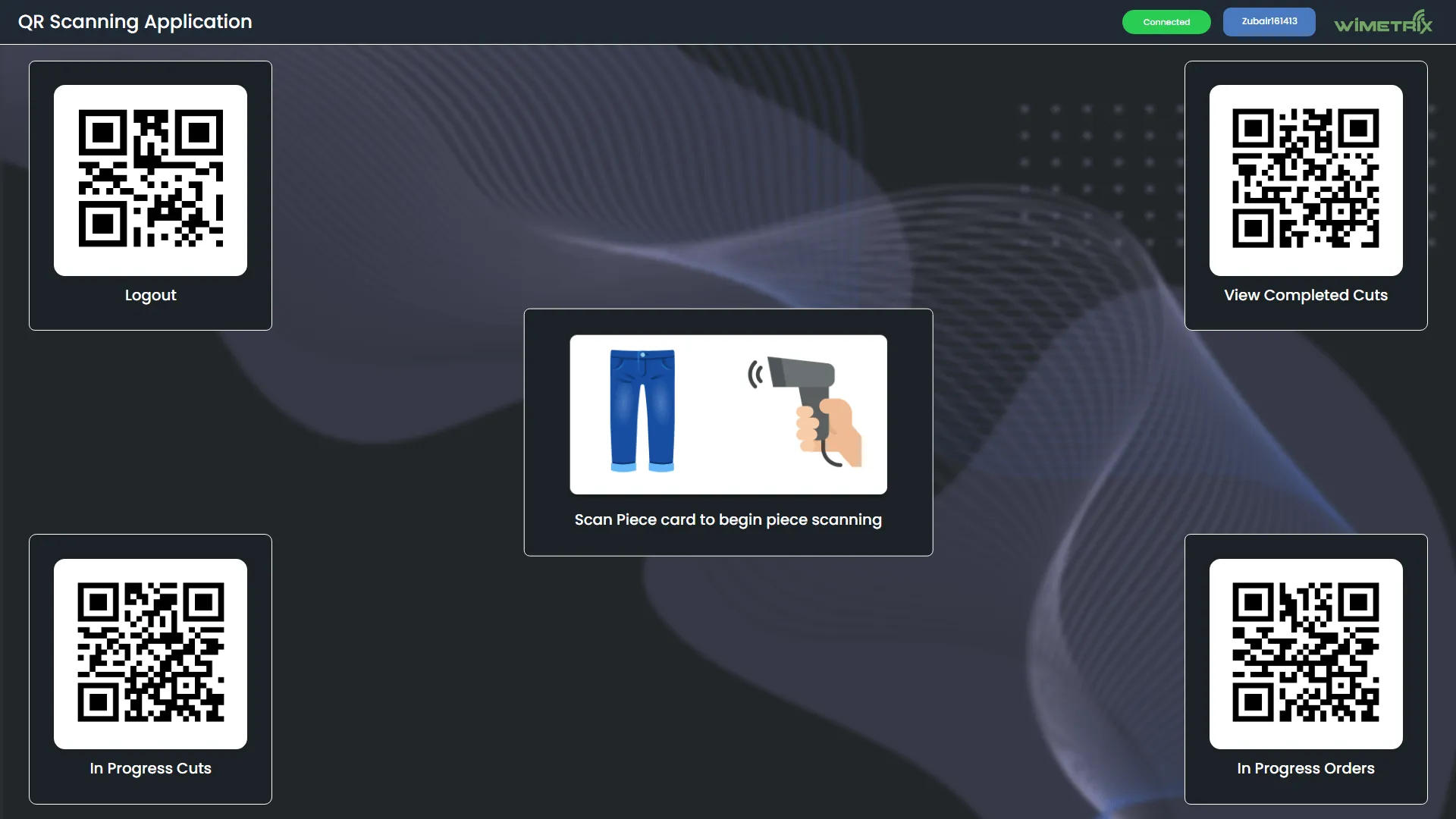Click the In Progress Cuts QR code
Screen dimensions: 1456x819
click(150, 653)
